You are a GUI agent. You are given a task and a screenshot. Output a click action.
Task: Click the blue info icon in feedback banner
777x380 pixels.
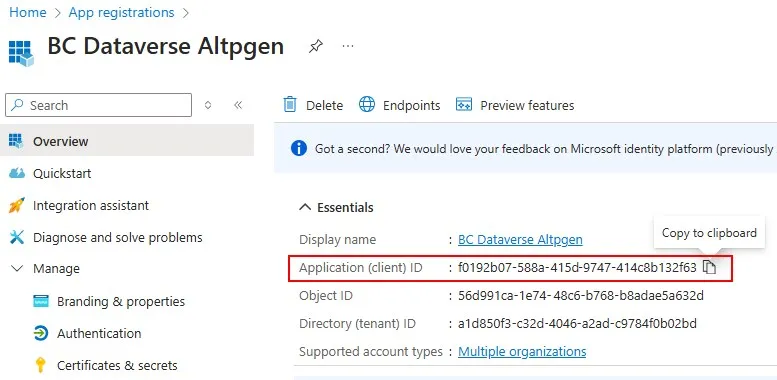pos(299,148)
